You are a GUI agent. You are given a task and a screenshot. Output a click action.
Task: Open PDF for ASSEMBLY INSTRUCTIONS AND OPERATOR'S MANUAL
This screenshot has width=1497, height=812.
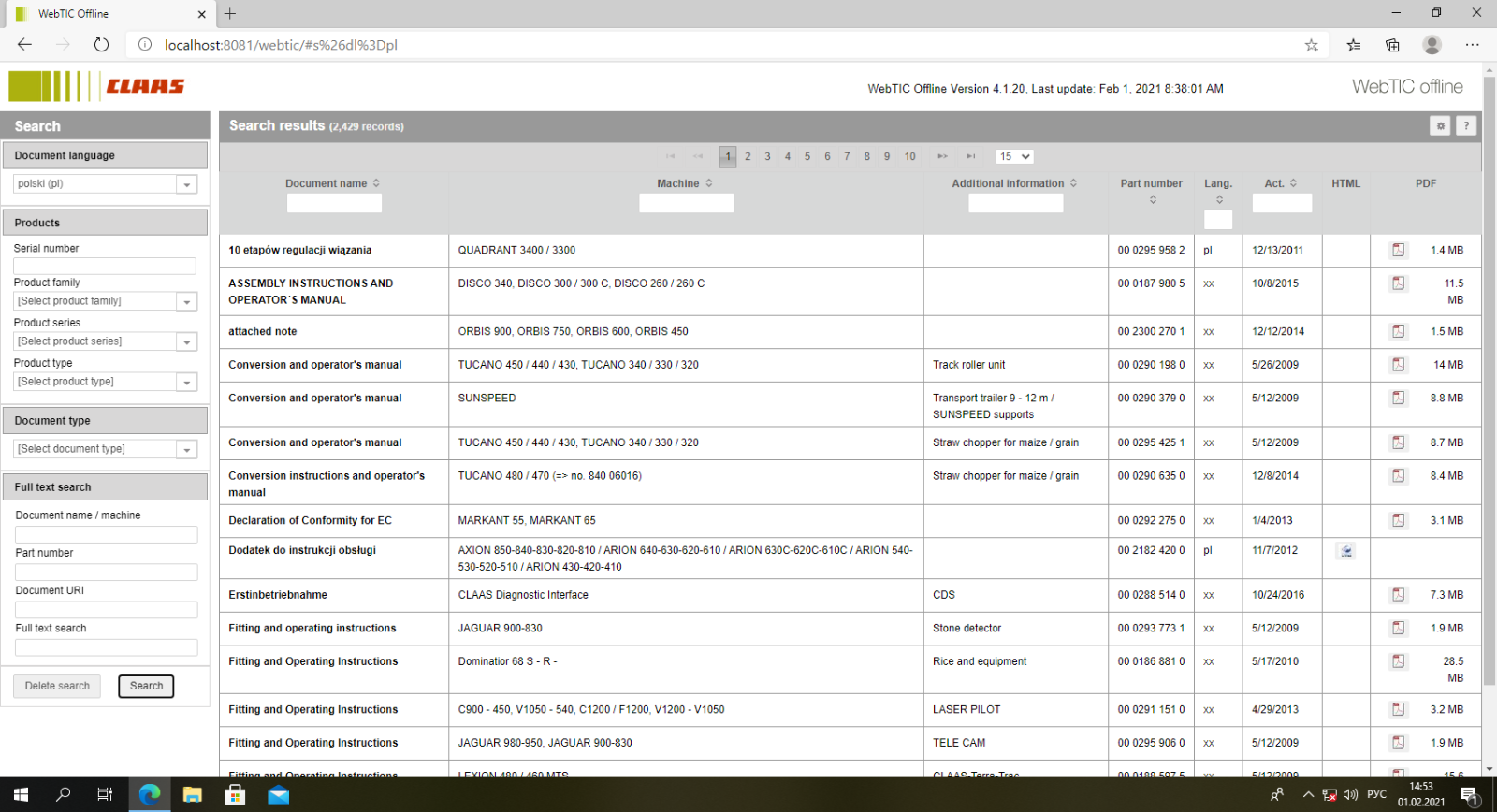point(1398,283)
